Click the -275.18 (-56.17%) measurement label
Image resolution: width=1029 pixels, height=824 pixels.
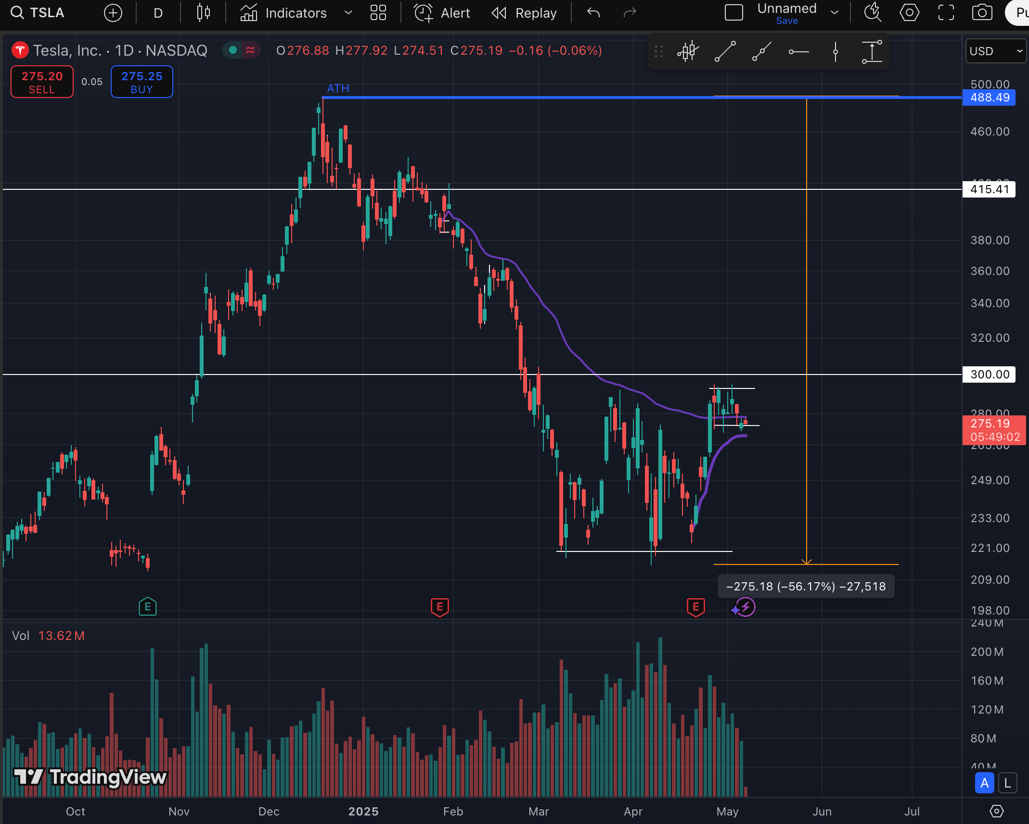pyautogui.click(x=806, y=587)
